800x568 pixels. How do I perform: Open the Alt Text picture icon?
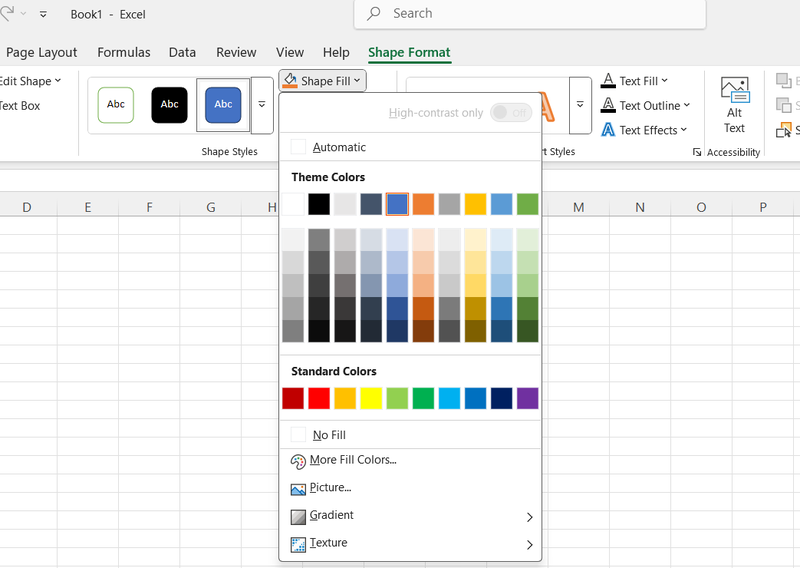(735, 90)
